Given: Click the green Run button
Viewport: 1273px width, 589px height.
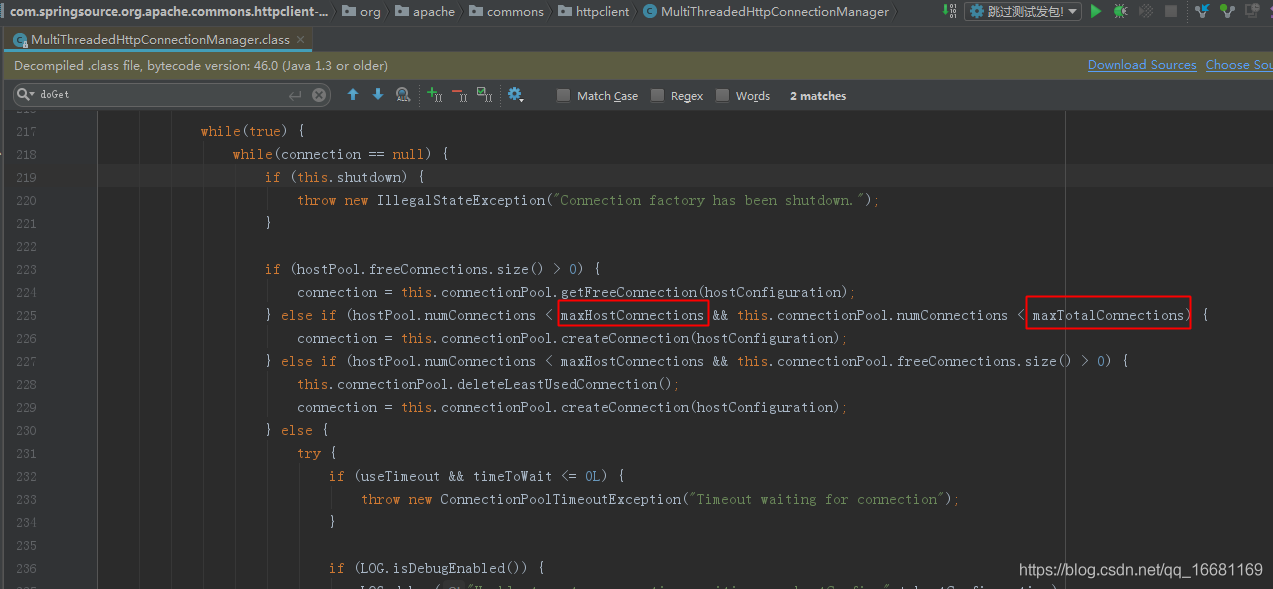Looking at the screenshot, I should tap(1096, 11).
